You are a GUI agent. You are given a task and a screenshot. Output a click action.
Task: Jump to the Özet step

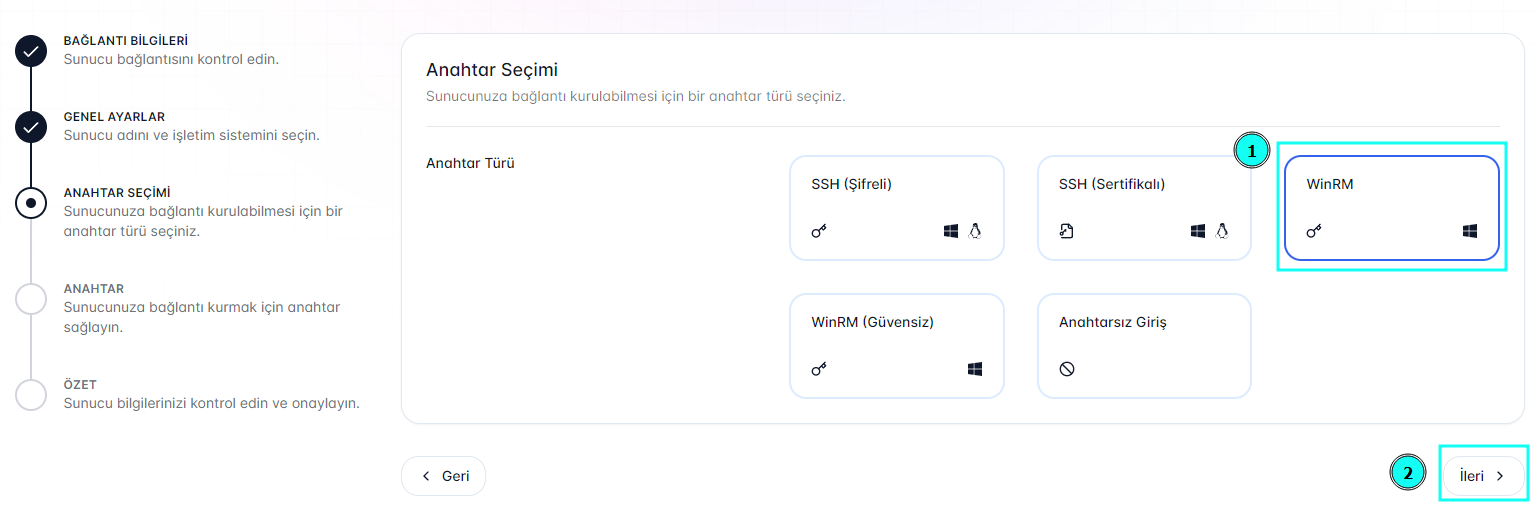[31, 395]
